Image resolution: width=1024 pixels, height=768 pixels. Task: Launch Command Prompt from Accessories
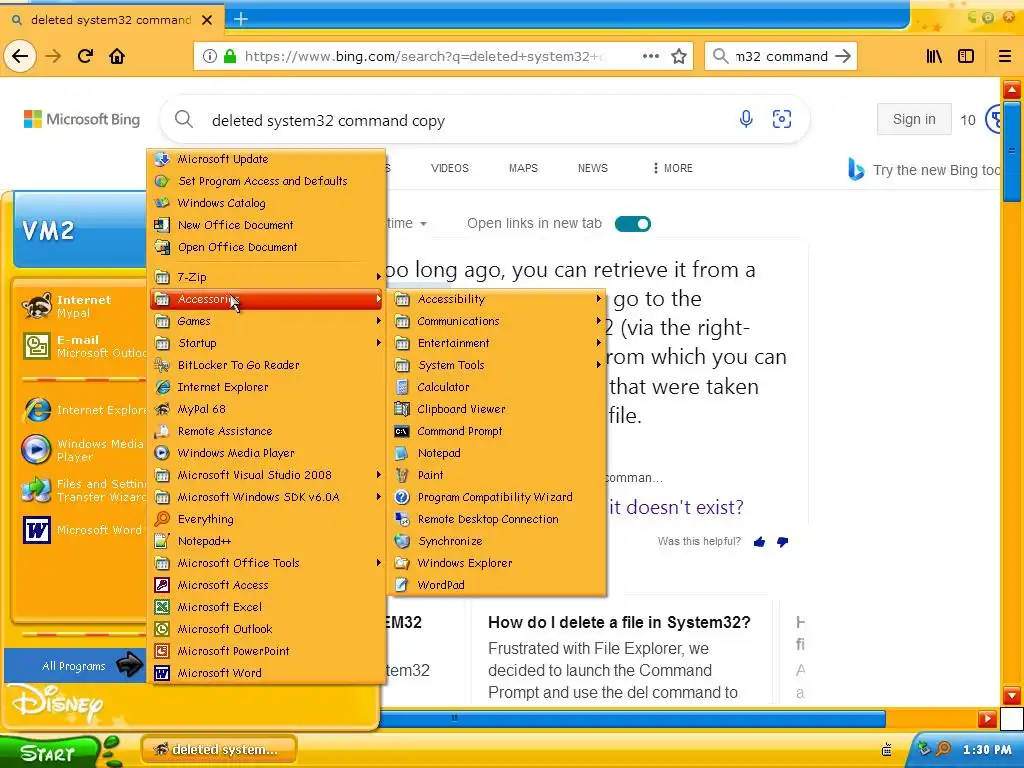tap(460, 431)
